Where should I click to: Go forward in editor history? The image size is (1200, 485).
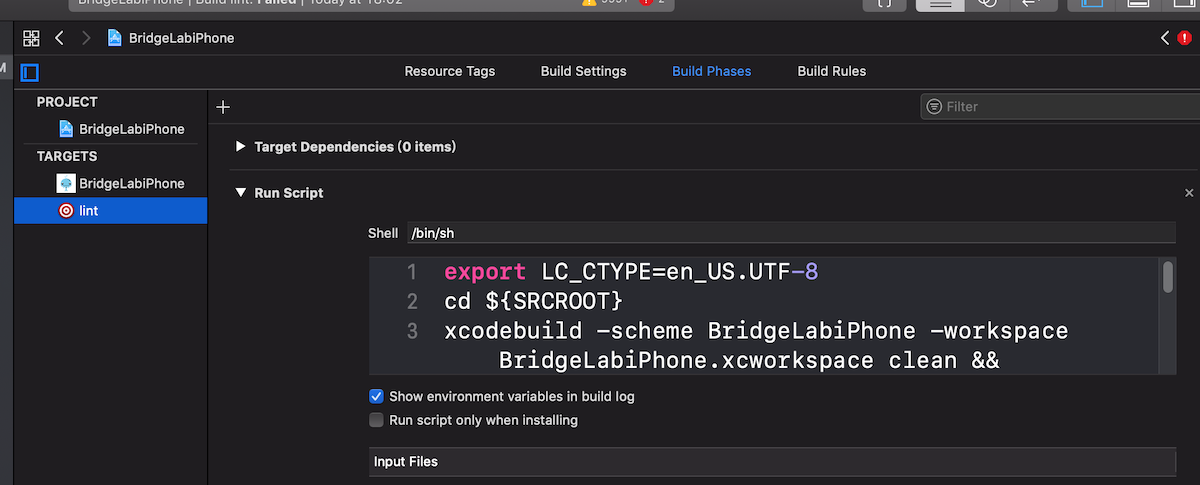pos(86,38)
